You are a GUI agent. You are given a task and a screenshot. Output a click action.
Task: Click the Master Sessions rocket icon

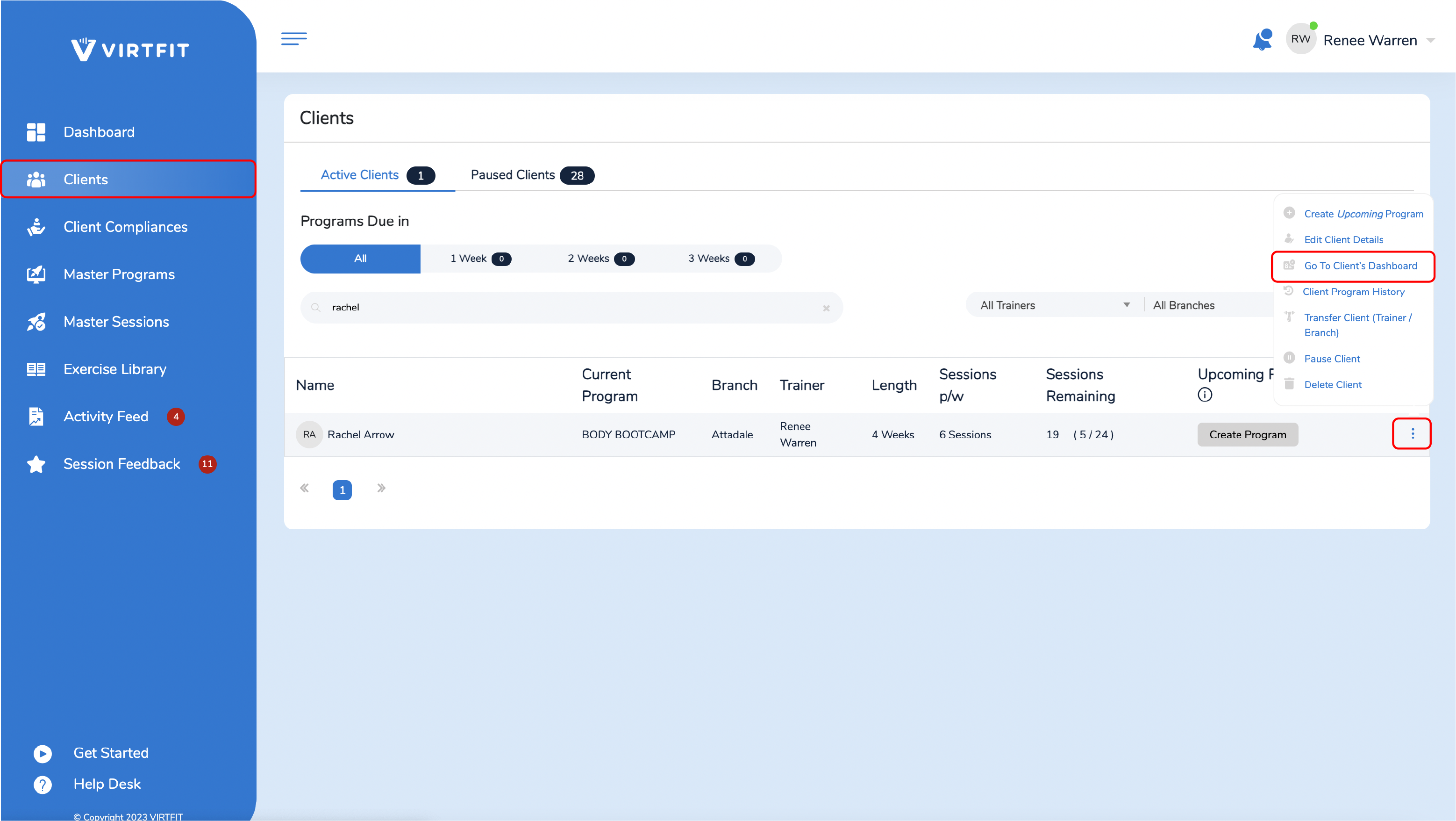[36, 322]
